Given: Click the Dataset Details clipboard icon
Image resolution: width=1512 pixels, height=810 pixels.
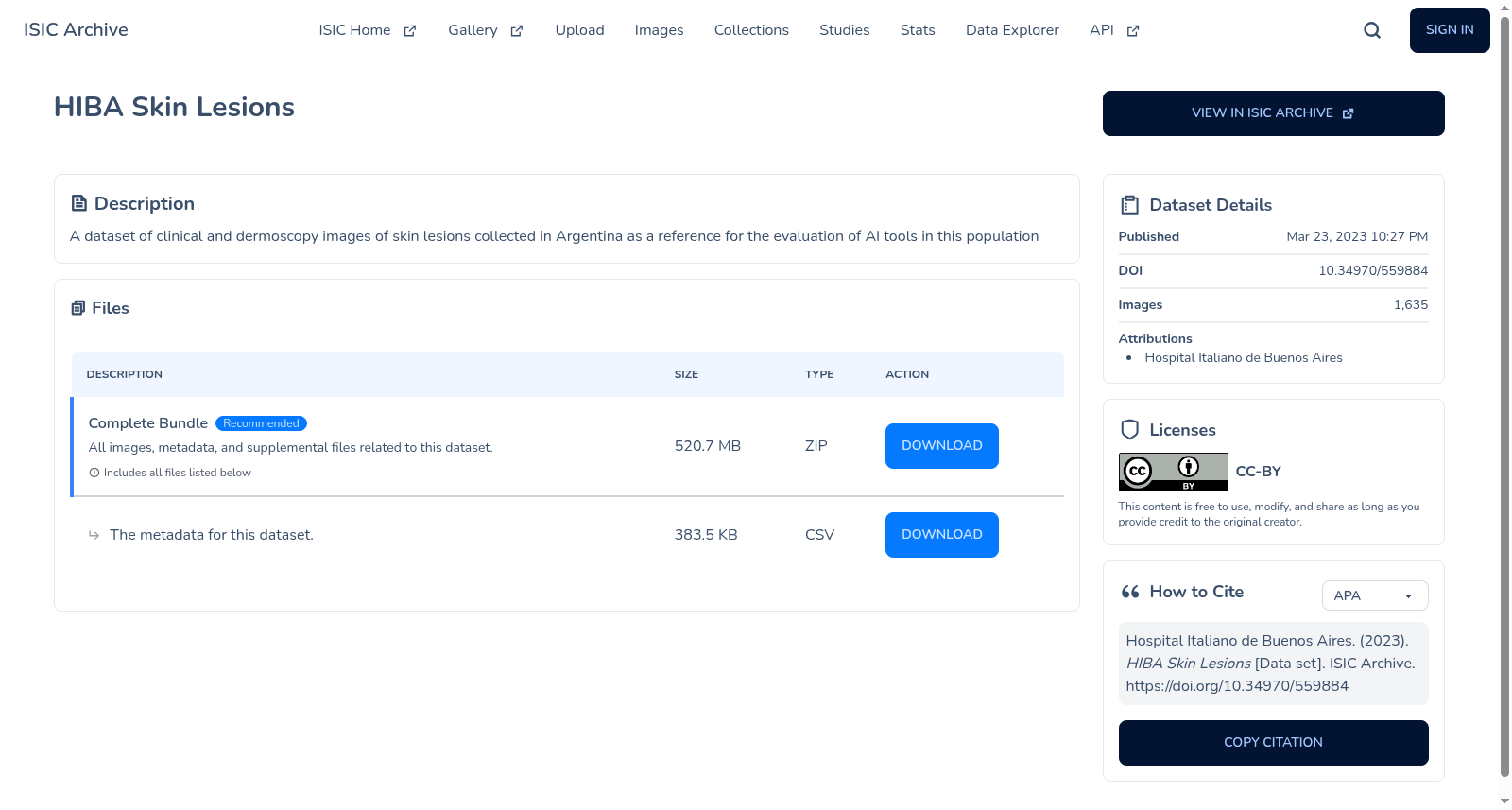Looking at the screenshot, I should [1129, 205].
